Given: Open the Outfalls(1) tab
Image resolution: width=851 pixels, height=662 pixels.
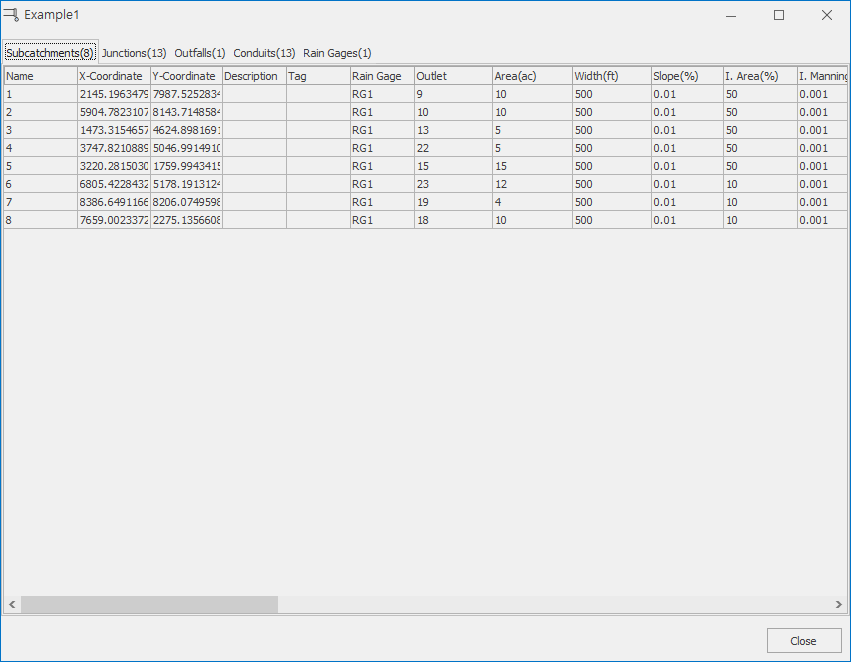Looking at the screenshot, I should tap(200, 53).
